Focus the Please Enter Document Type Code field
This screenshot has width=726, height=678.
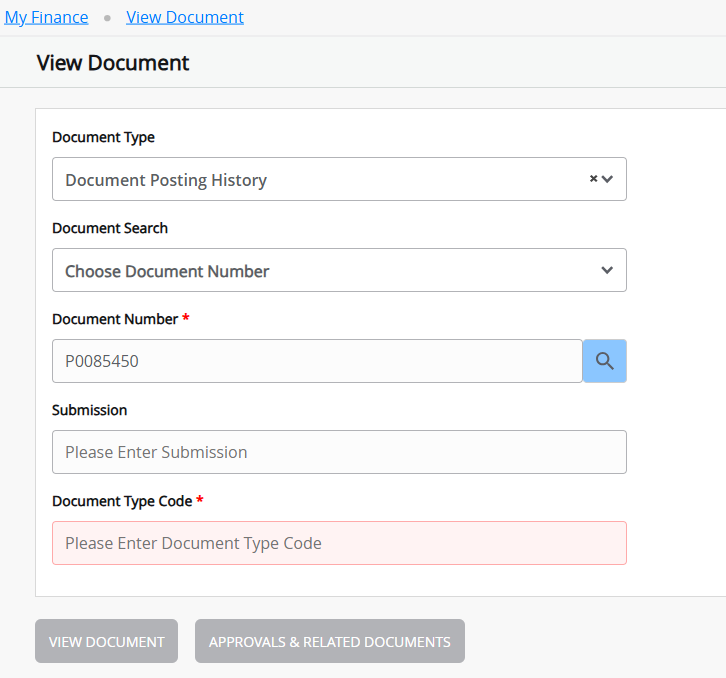pos(339,543)
